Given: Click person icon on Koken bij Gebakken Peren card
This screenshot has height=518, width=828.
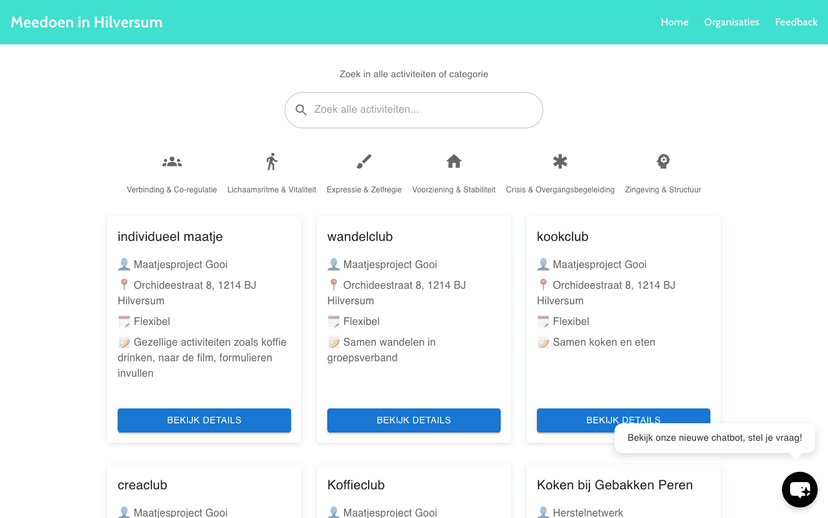Looking at the screenshot, I should click(x=543, y=512).
